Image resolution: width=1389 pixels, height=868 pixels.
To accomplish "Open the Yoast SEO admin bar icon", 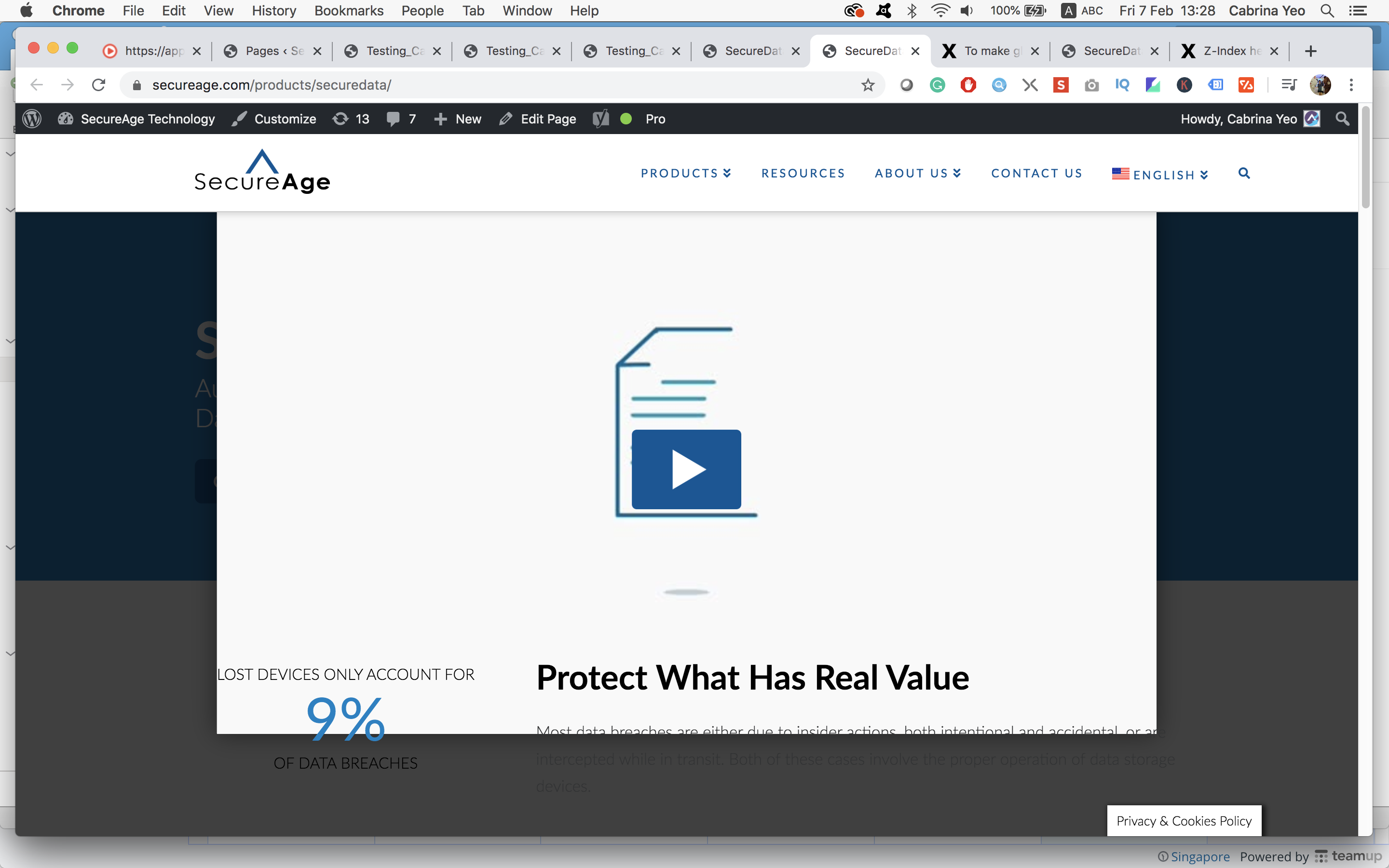I will (600, 119).
